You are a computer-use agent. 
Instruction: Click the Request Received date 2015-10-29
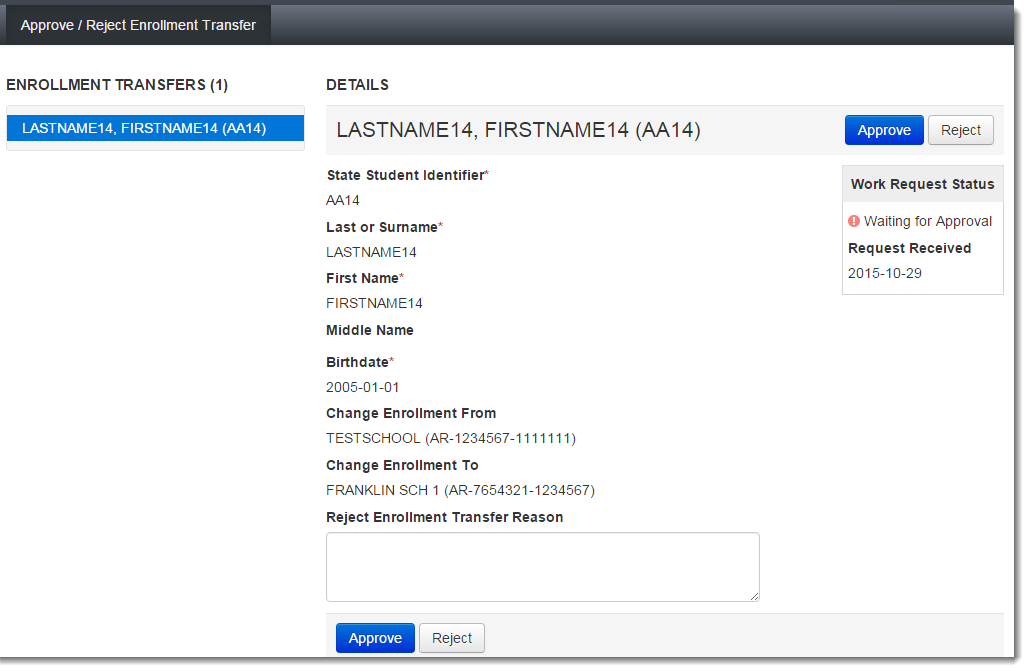coord(885,273)
